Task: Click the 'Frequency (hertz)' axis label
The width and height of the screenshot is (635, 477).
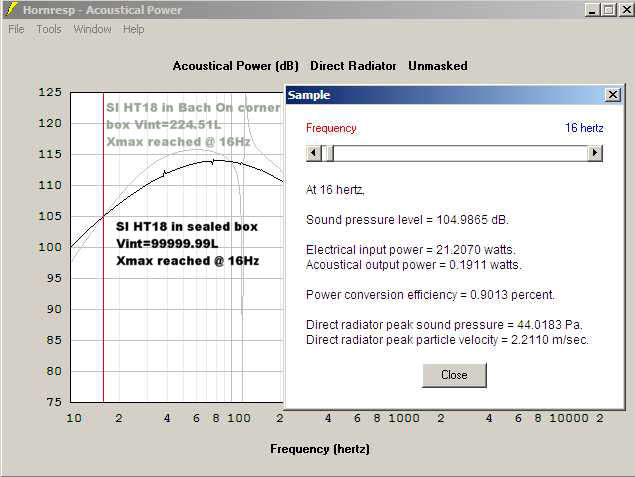Action: 320,449
